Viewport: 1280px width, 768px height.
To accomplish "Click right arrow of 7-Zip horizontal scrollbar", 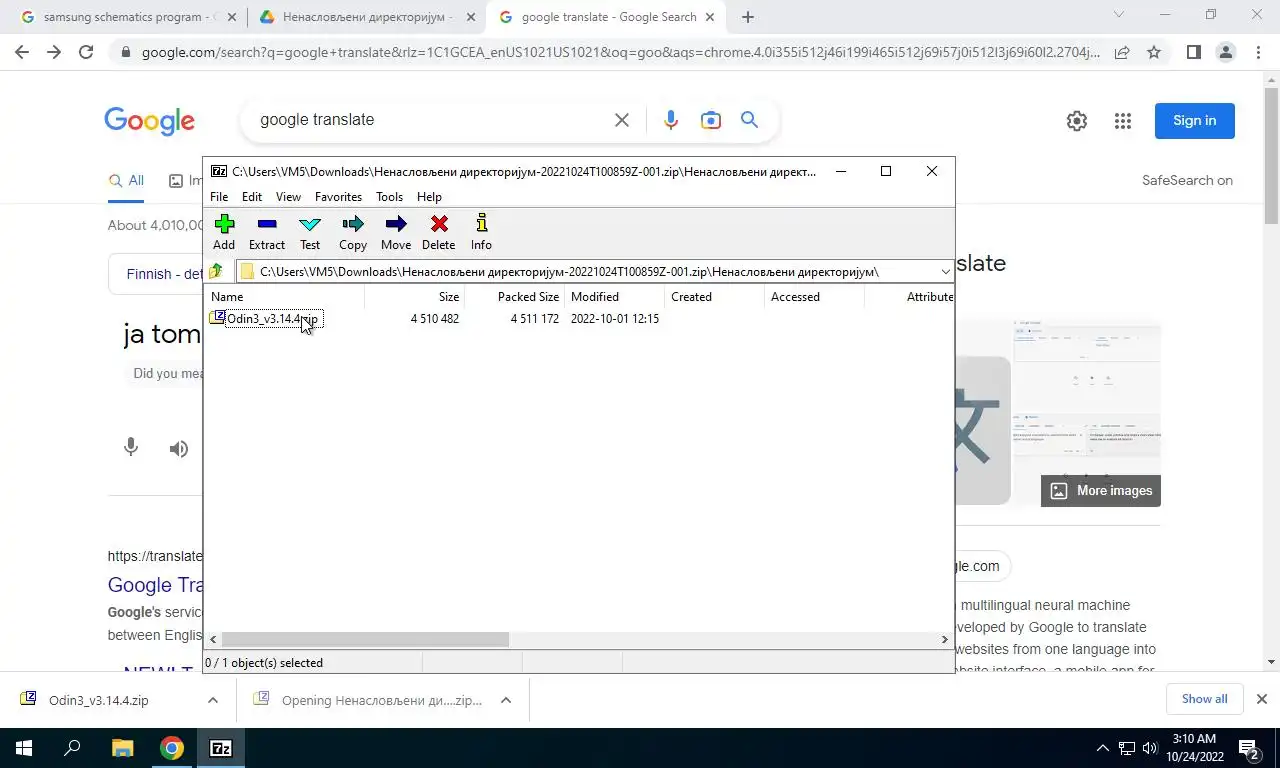I will pyautogui.click(x=944, y=639).
